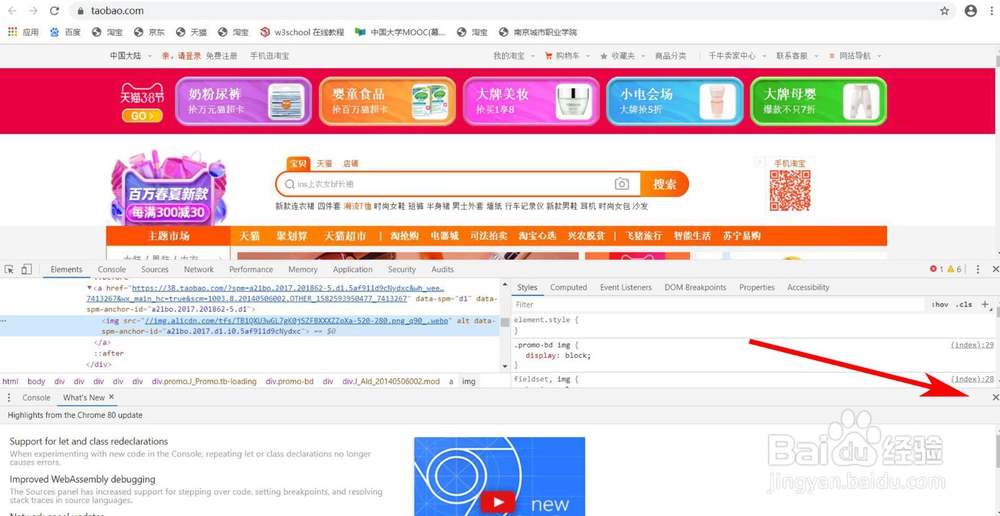Open the 天猫 bookmark
Image resolution: width=1000 pixels, height=516 pixels.
pyautogui.click(x=191, y=32)
